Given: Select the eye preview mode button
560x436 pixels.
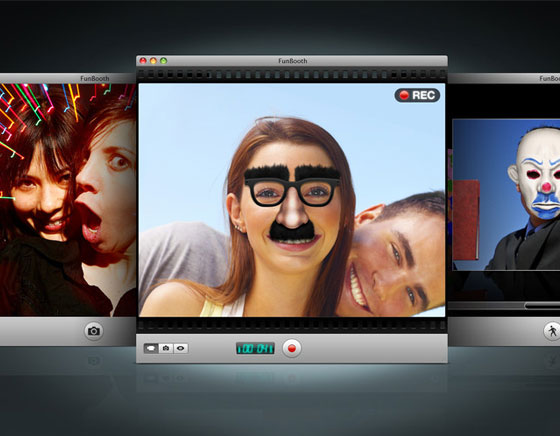Looking at the screenshot, I should (x=181, y=348).
